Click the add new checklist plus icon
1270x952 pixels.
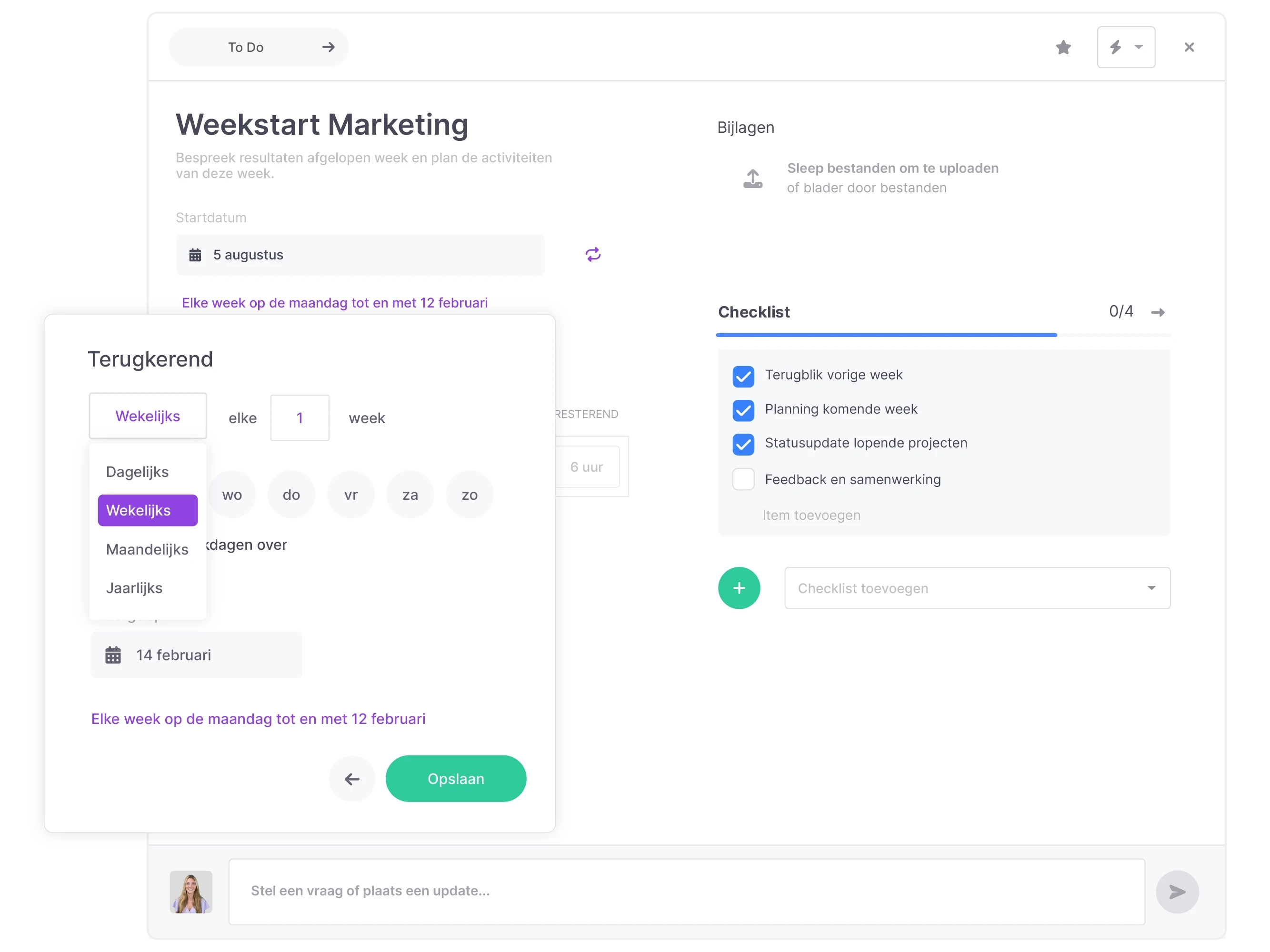point(740,587)
